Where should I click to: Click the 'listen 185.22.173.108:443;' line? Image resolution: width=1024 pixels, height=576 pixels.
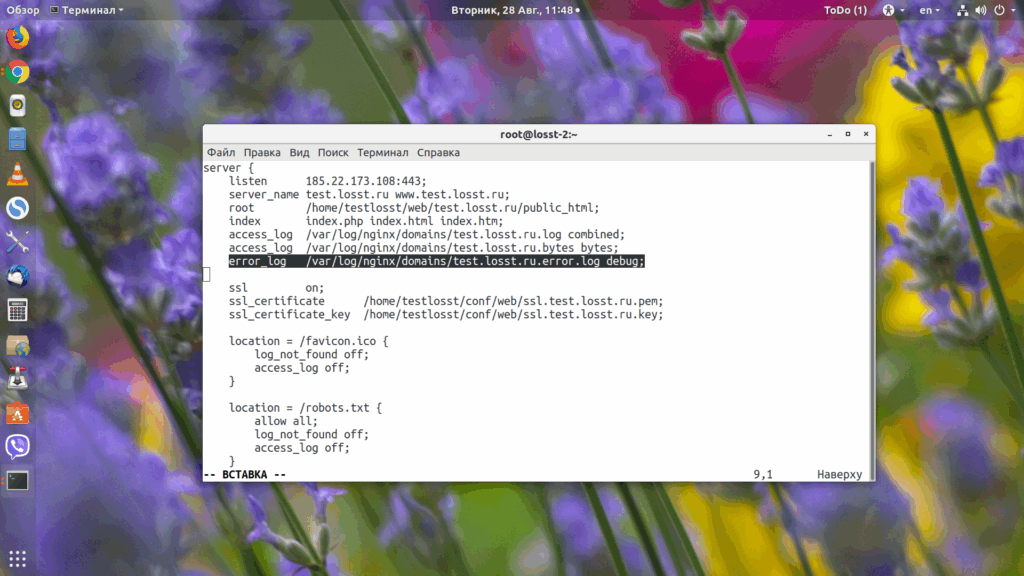327,181
